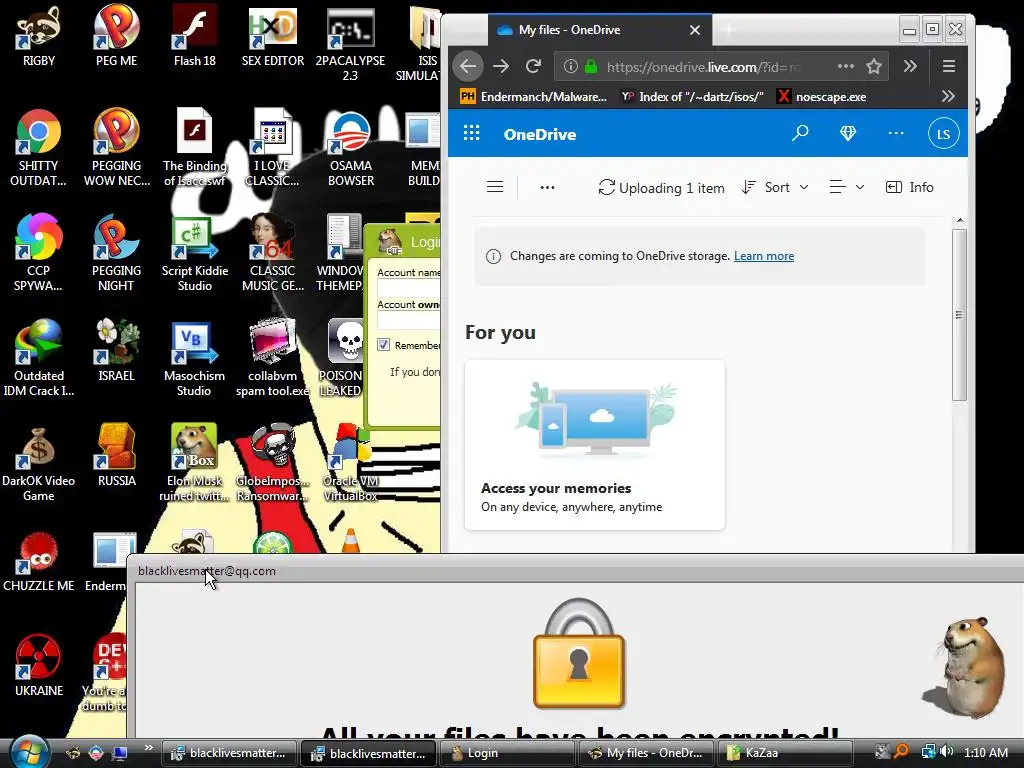Launch Script Kiddie Studio shortcut
The height and width of the screenshot is (768, 1024).
point(195,253)
